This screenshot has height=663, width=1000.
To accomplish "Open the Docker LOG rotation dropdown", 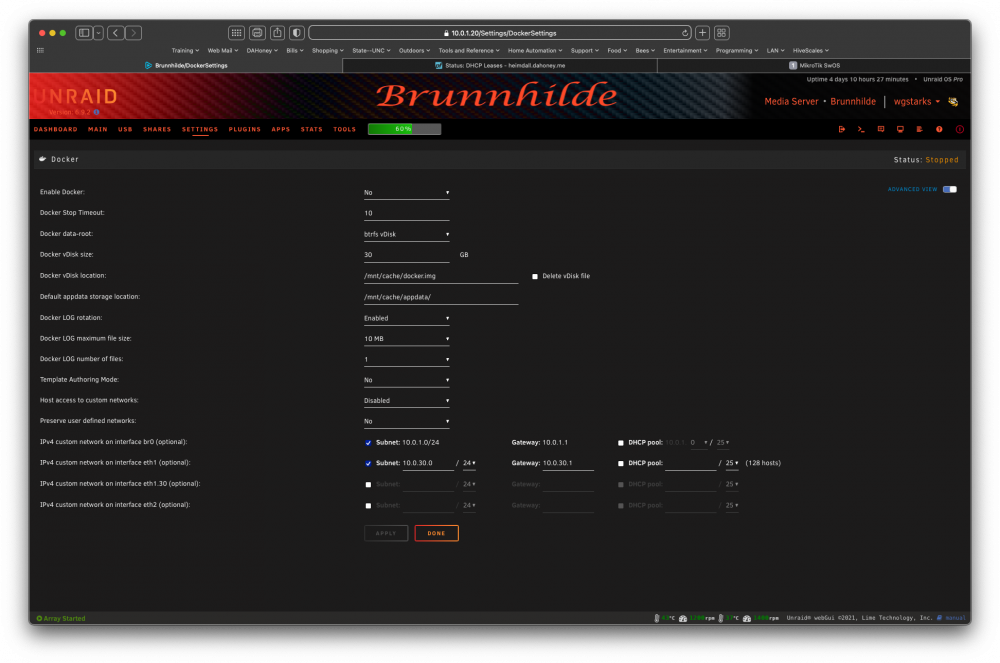I will pyautogui.click(x=406, y=318).
